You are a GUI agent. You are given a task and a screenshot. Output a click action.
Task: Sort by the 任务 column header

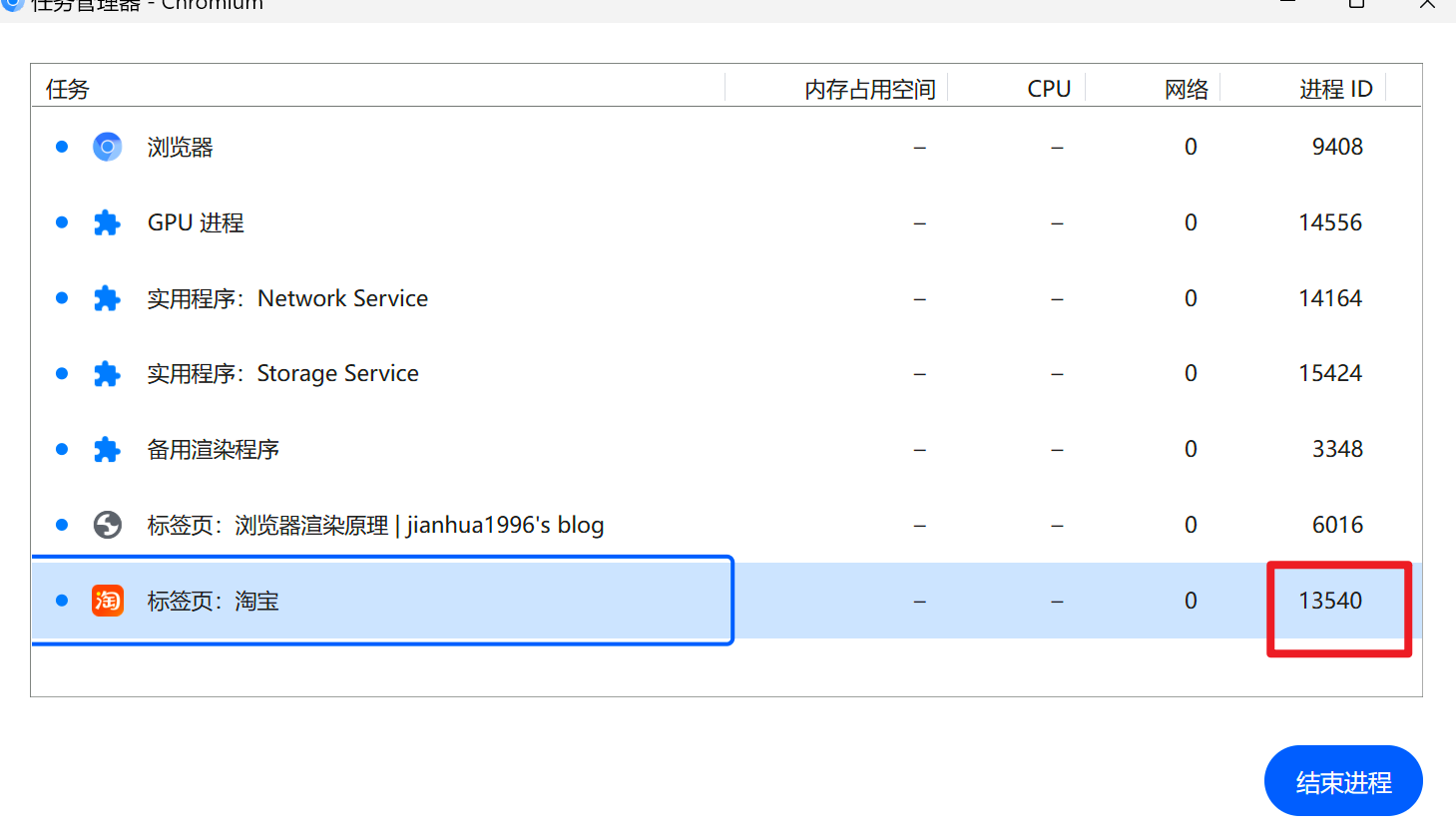68,89
